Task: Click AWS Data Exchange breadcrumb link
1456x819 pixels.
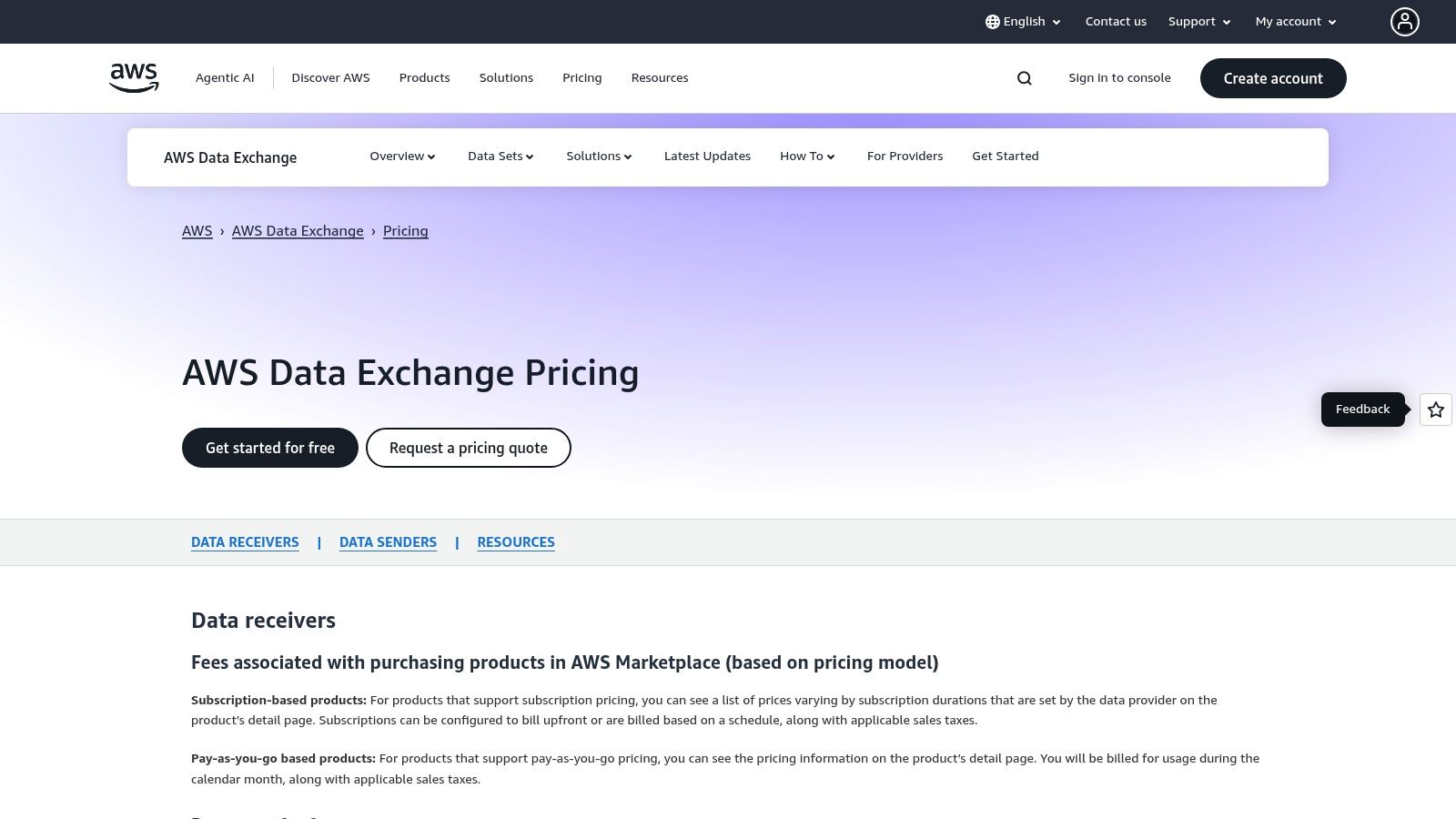Action: tap(298, 231)
